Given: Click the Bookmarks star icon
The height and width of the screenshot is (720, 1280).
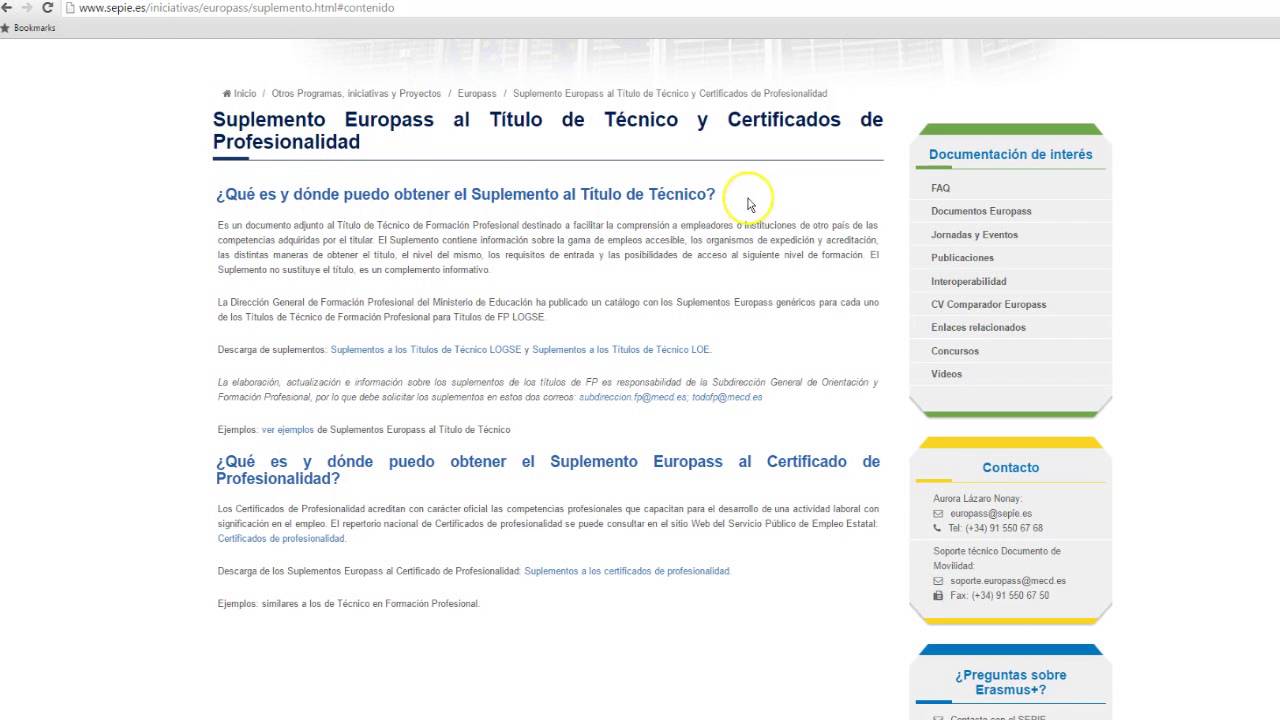Looking at the screenshot, I should pyautogui.click(x=5, y=28).
